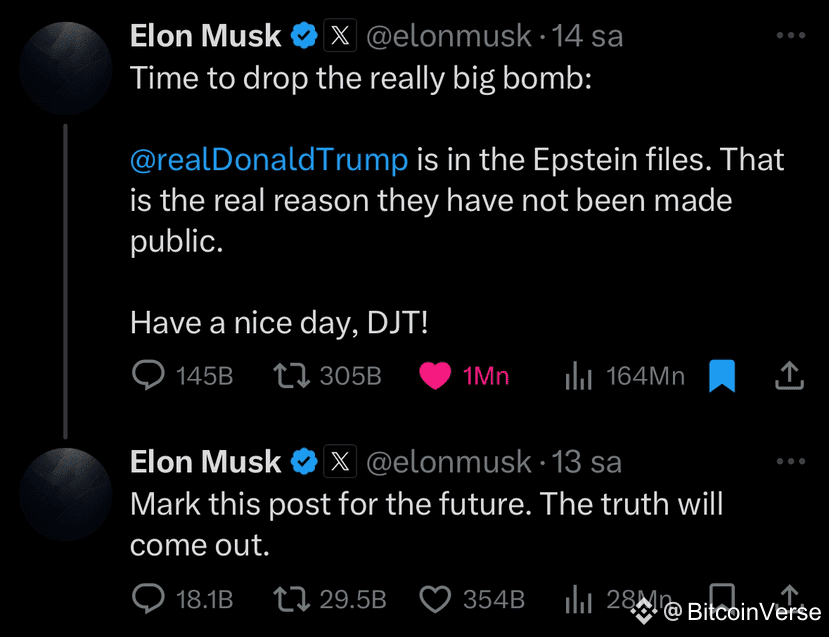Open the three-dot menu on second post

[791, 461]
